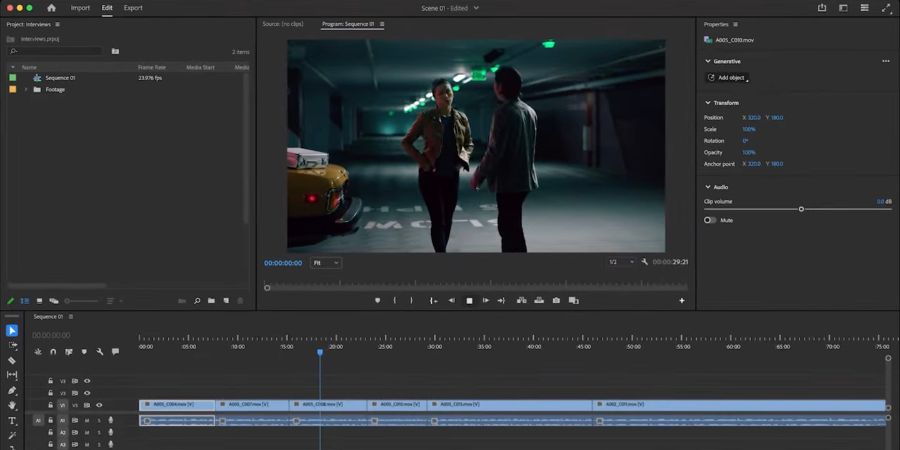Enter full screen video mode icon

(x=886, y=8)
